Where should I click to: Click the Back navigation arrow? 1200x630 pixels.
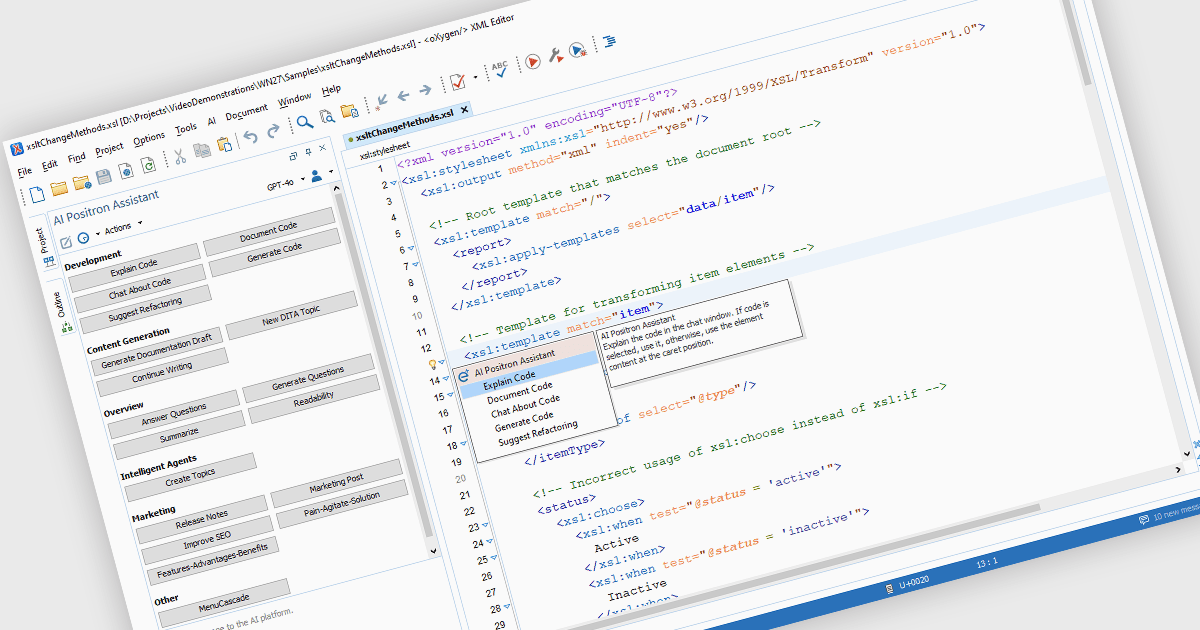tap(404, 96)
